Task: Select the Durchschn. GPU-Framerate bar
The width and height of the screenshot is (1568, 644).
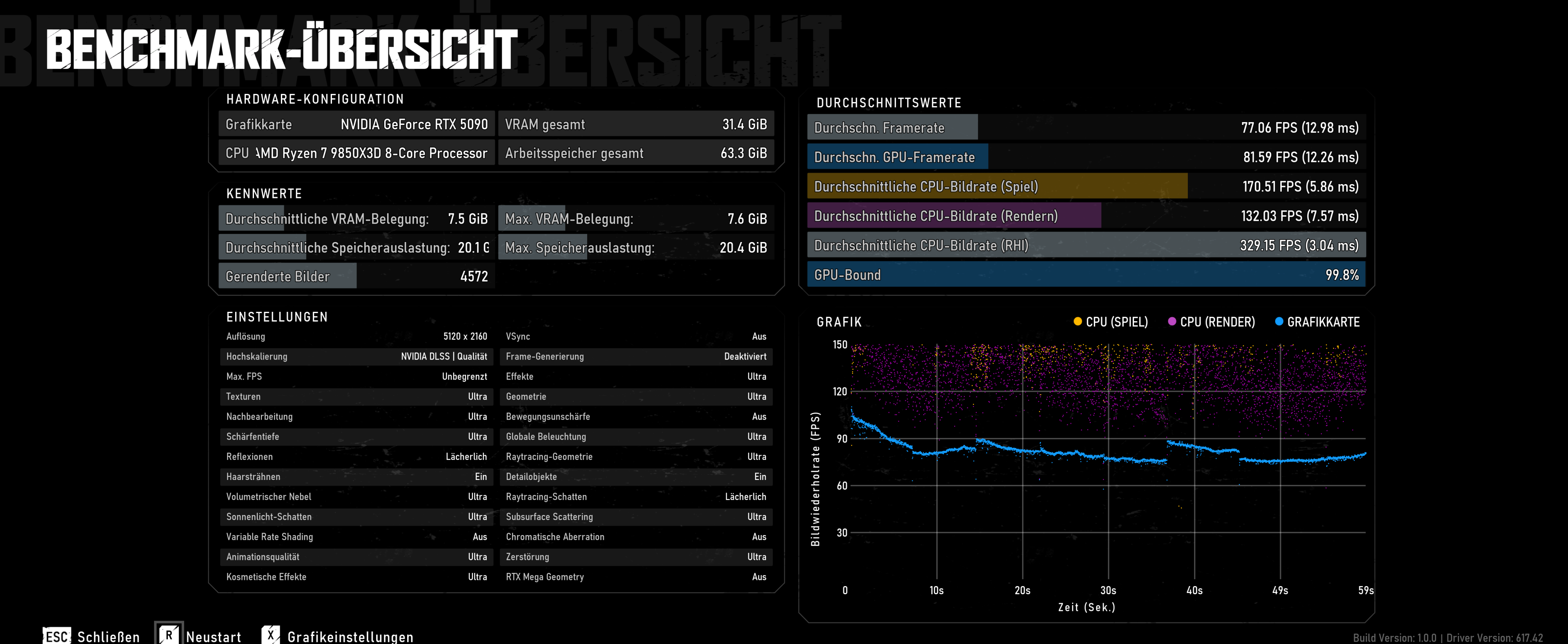Action: point(1087,157)
